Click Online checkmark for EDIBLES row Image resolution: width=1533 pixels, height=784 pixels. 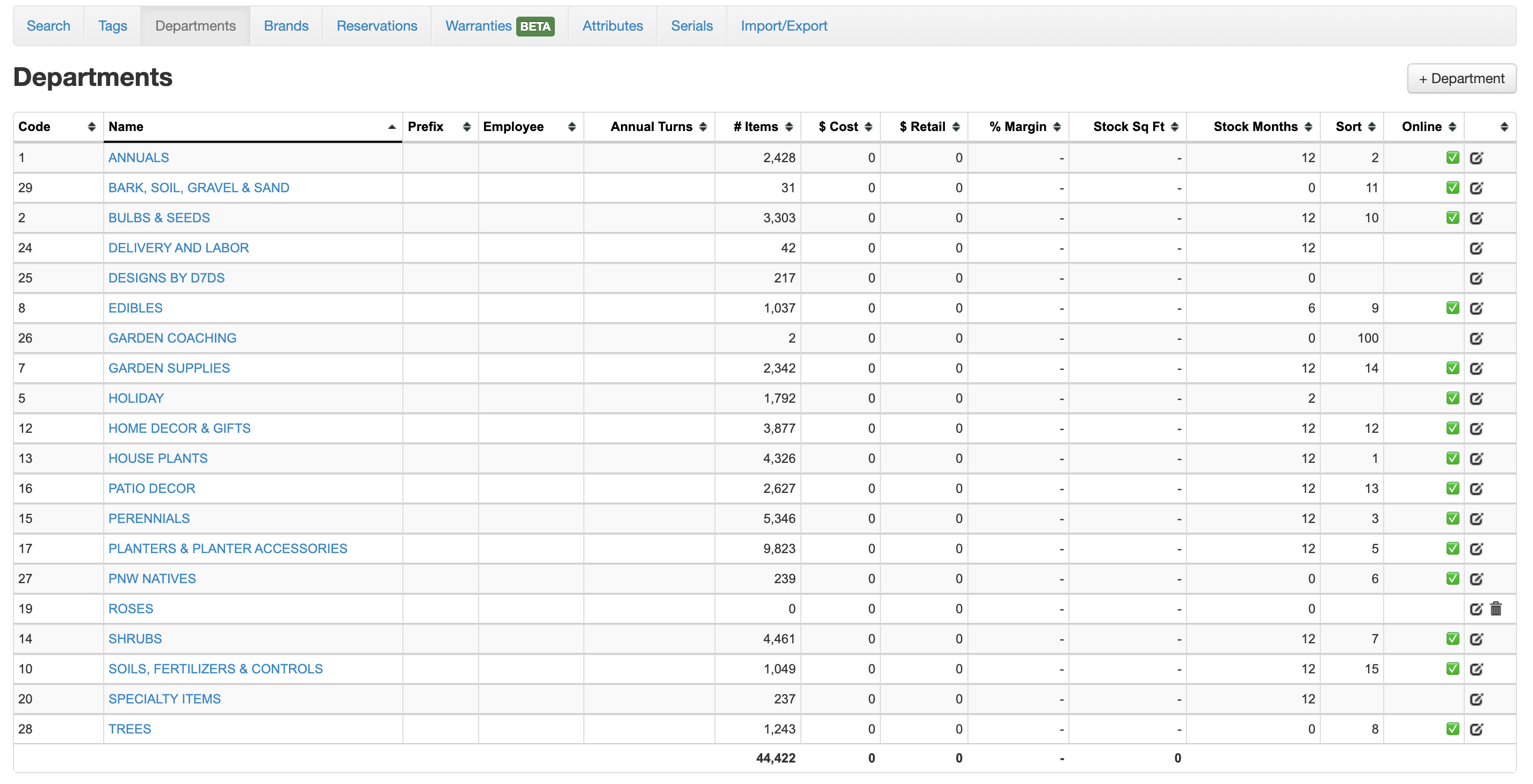point(1452,308)
